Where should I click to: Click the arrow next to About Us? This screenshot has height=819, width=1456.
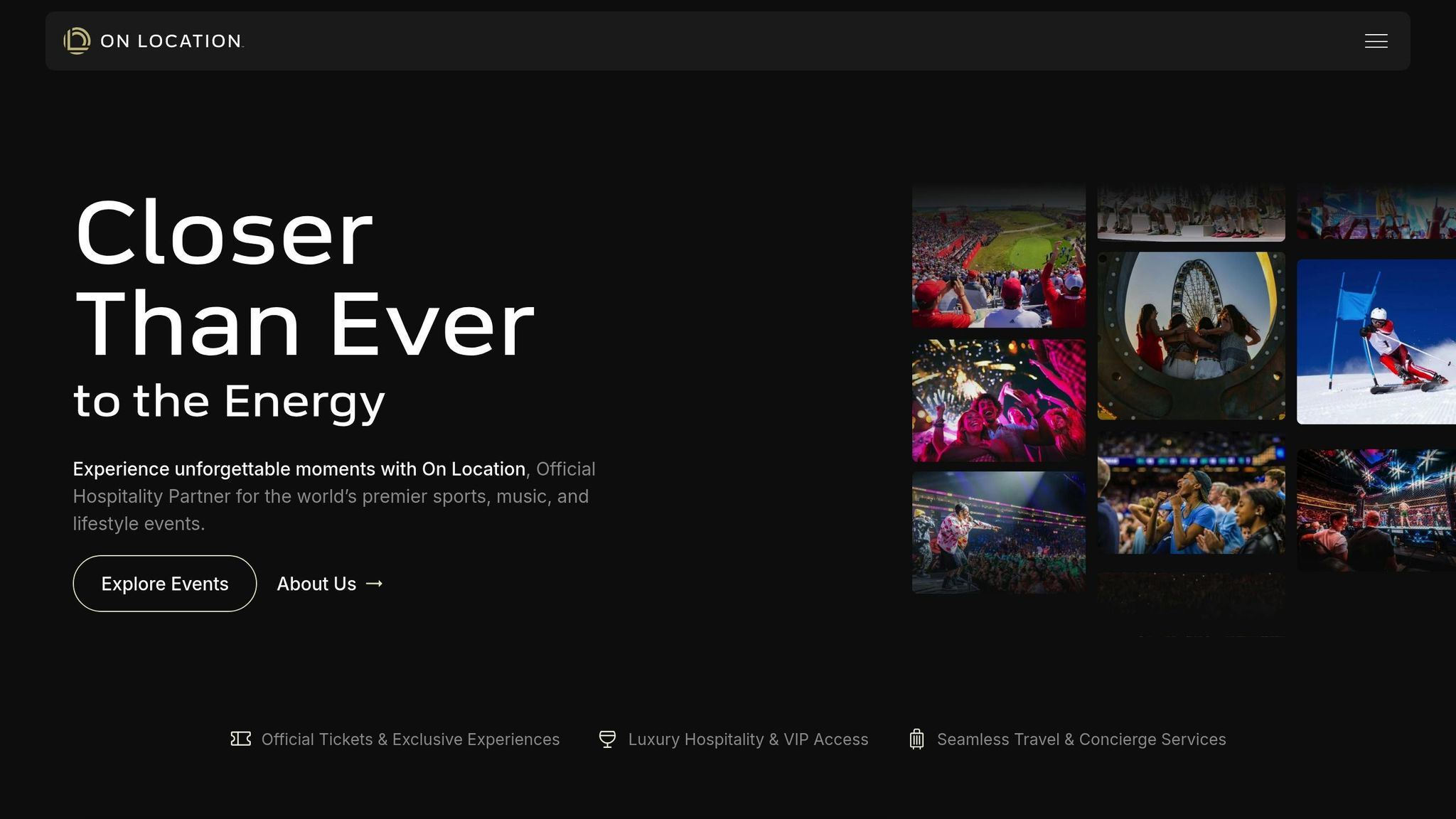click(374, 584)
